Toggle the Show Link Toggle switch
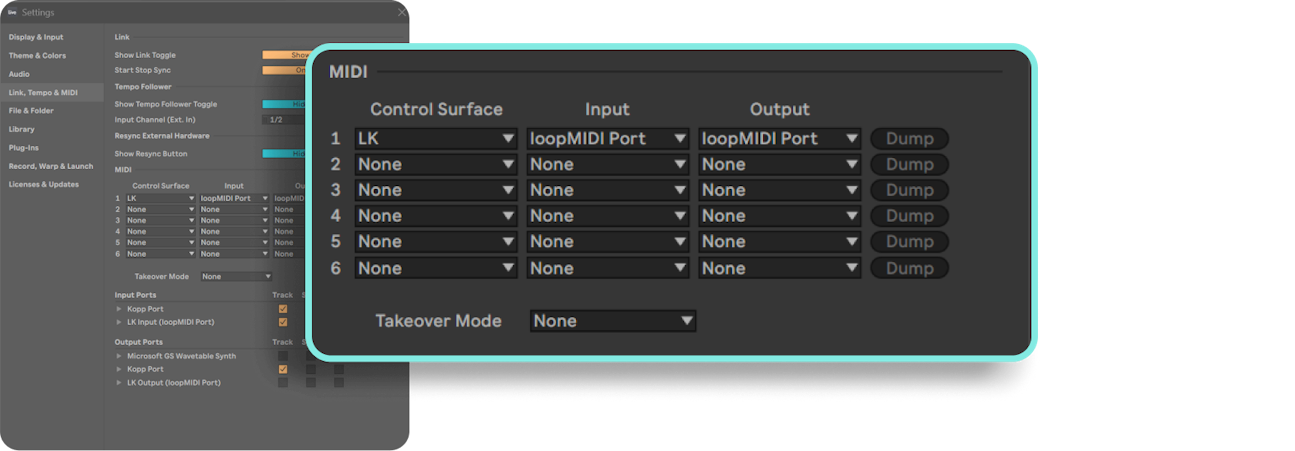 pos(285,55)
